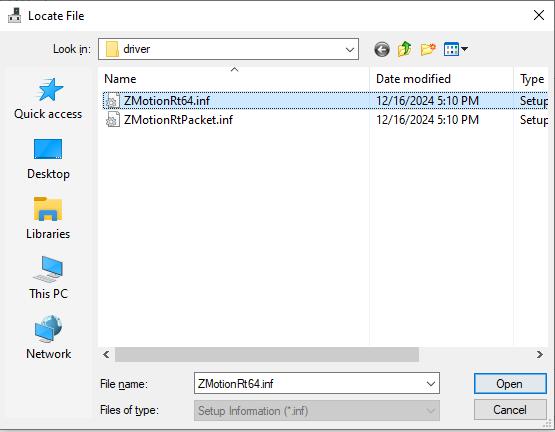The width and height of the screenshot is (555, 432).
Task: Expand the File name dropdown arrow
Action: 431,383
